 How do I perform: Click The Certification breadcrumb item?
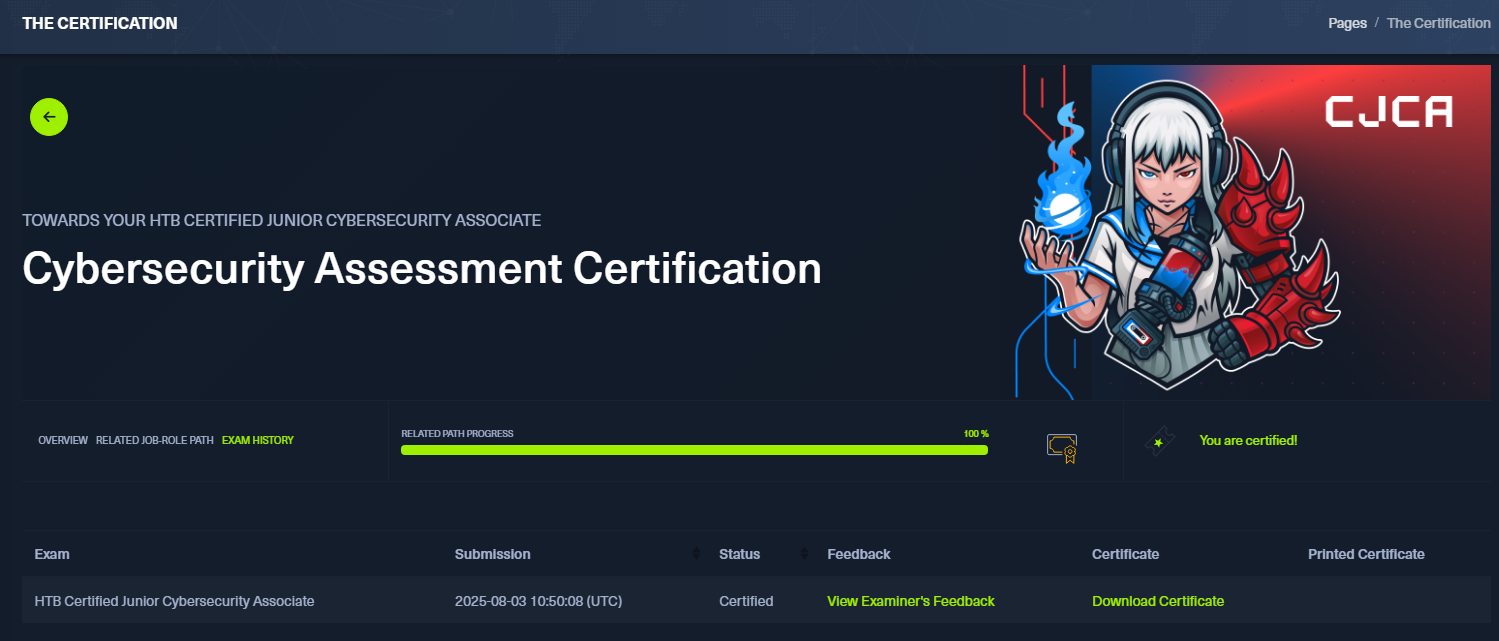tap(1438, 23)
